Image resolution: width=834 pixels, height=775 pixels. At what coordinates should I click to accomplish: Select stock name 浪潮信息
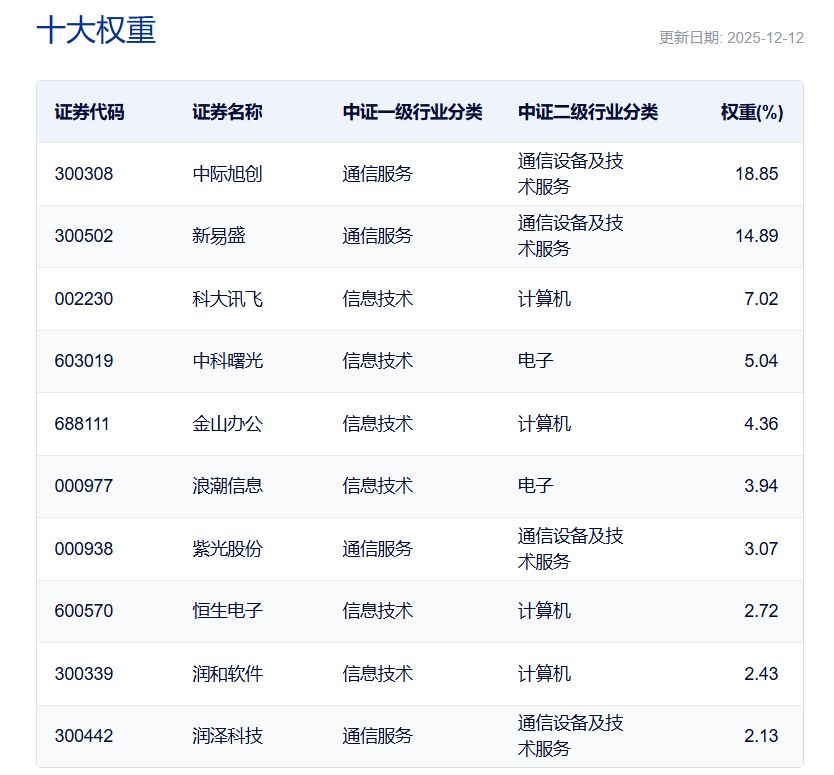coord(227,486)
